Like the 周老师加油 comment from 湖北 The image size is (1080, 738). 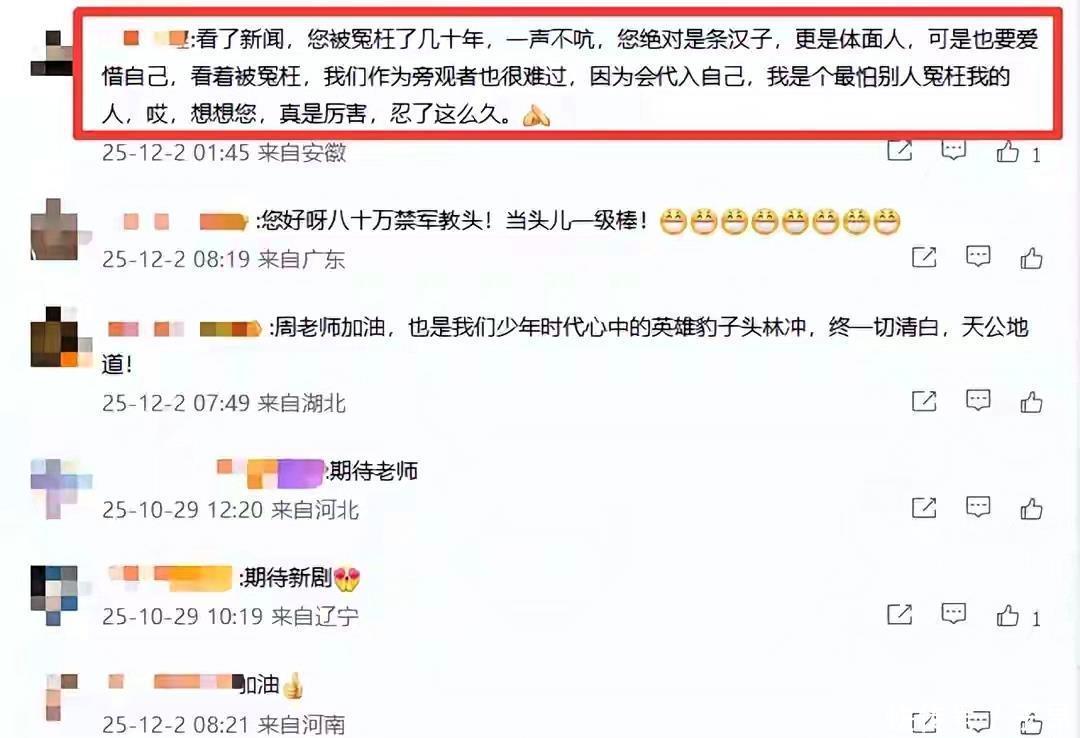(x=1031, y=402)
